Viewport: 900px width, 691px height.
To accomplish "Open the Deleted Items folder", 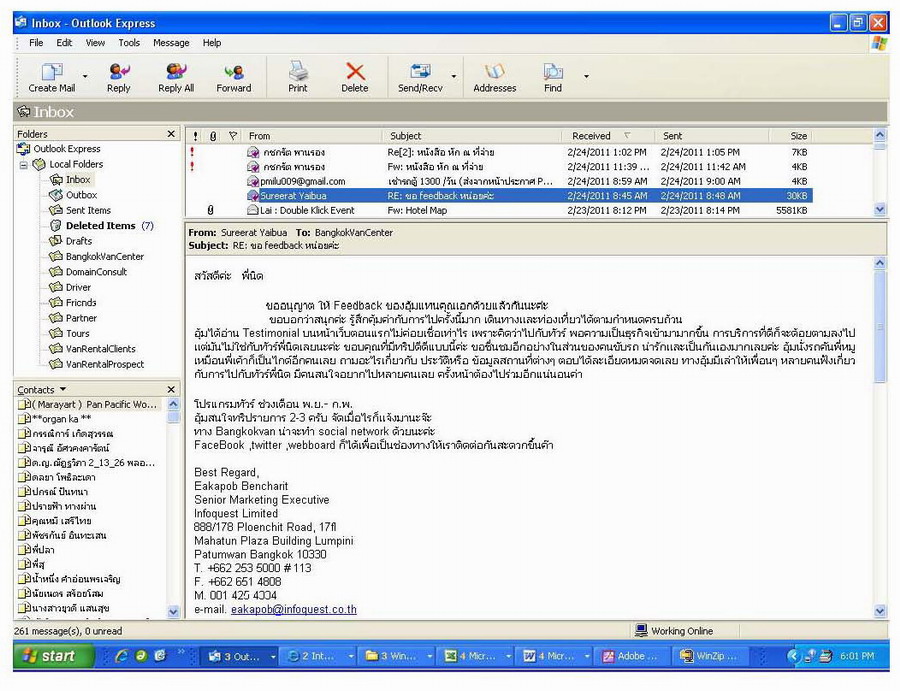I will [x=100, y=226].
